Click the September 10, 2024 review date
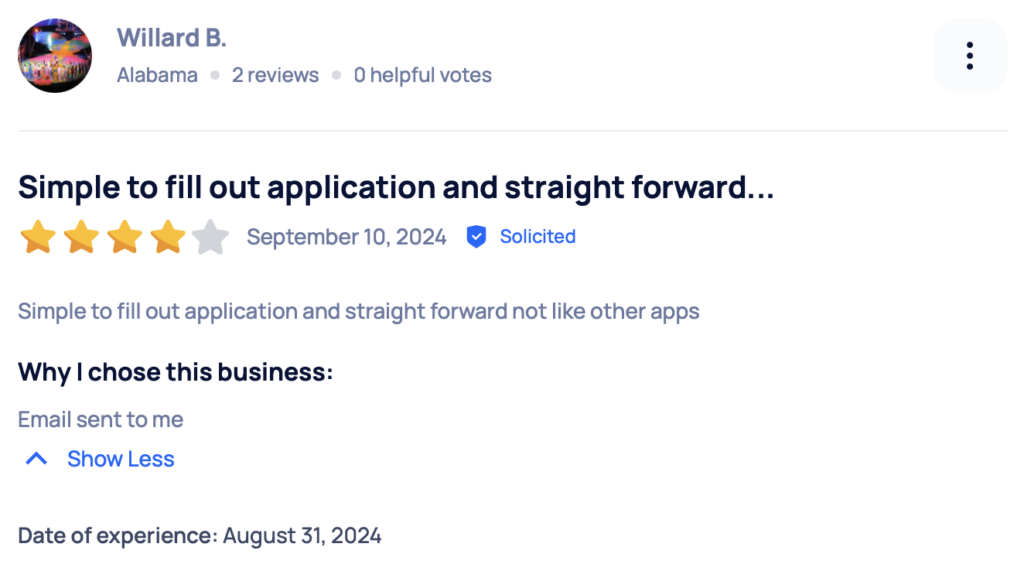This screenshot has height=571, width=1024. [x=346, y=237]
